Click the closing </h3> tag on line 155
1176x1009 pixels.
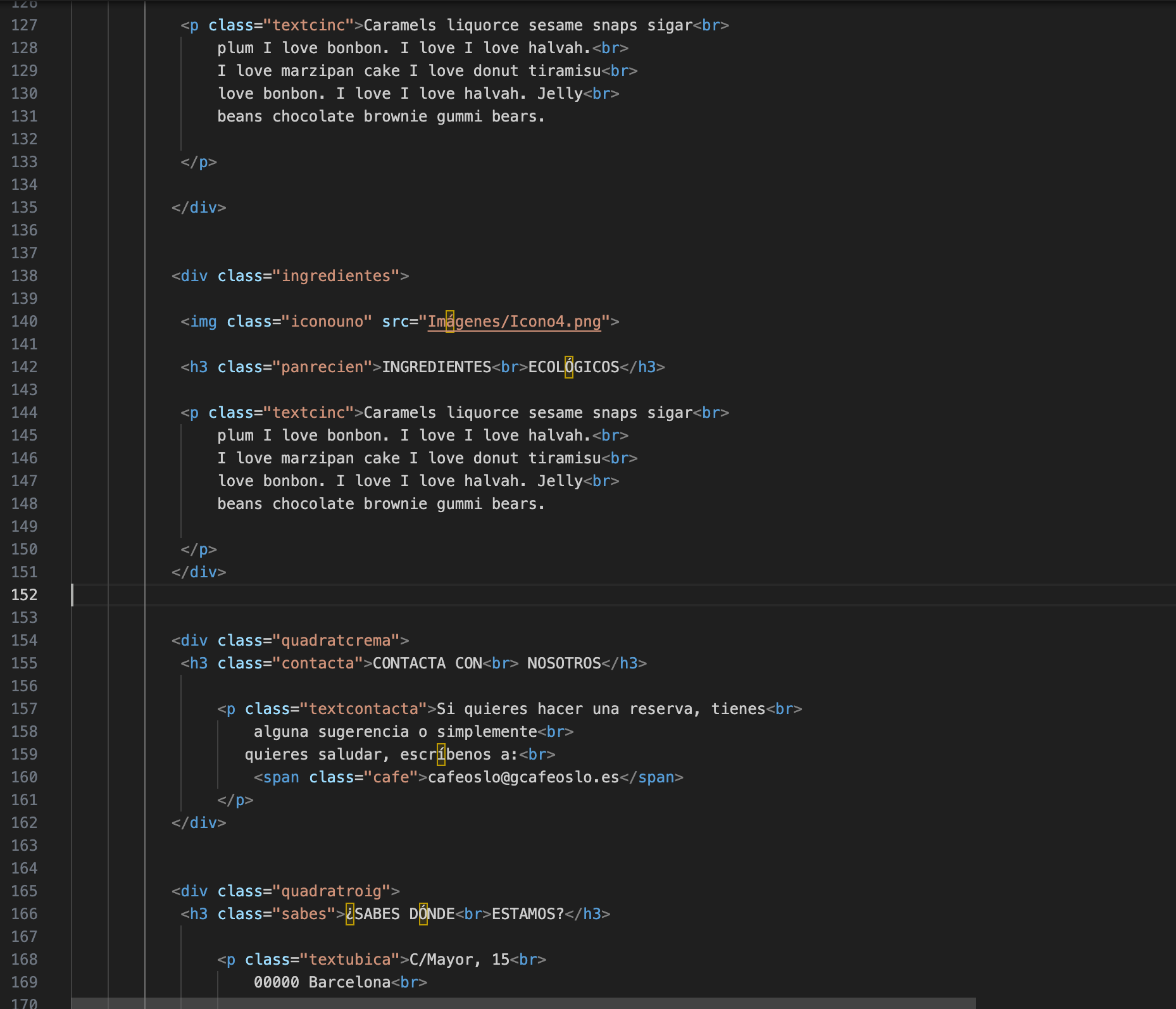(x=624, y=663)
